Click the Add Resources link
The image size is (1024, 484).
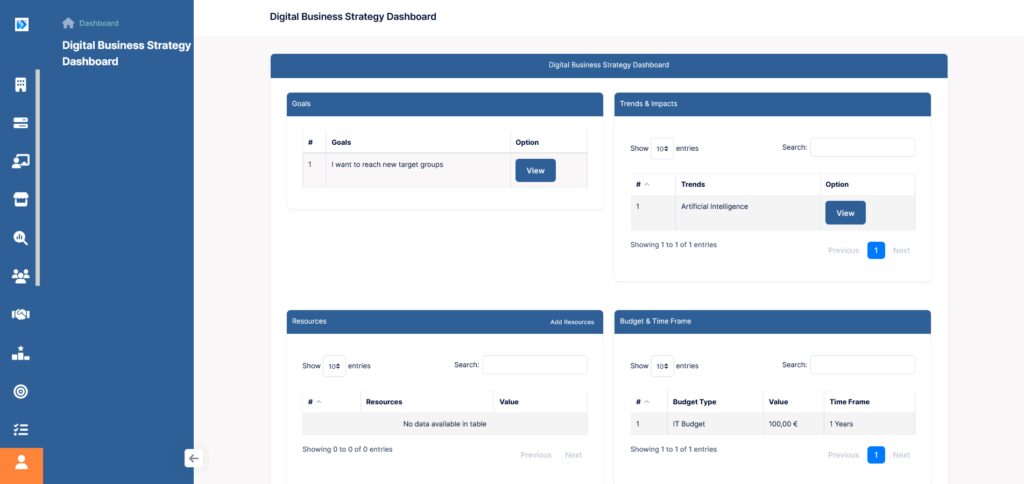coord(572,322)
